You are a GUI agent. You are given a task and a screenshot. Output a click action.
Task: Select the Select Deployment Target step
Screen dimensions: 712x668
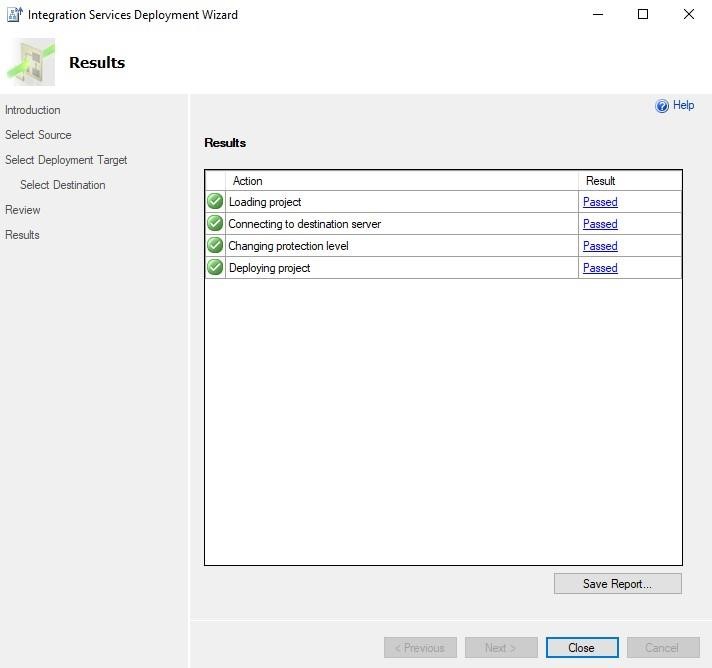coord(66,160)
